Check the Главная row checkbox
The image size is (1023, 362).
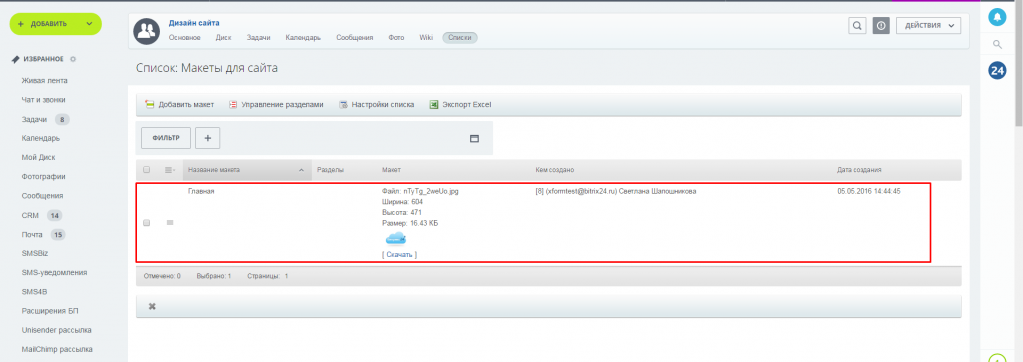pyautogui.click(x=147, y=222)
